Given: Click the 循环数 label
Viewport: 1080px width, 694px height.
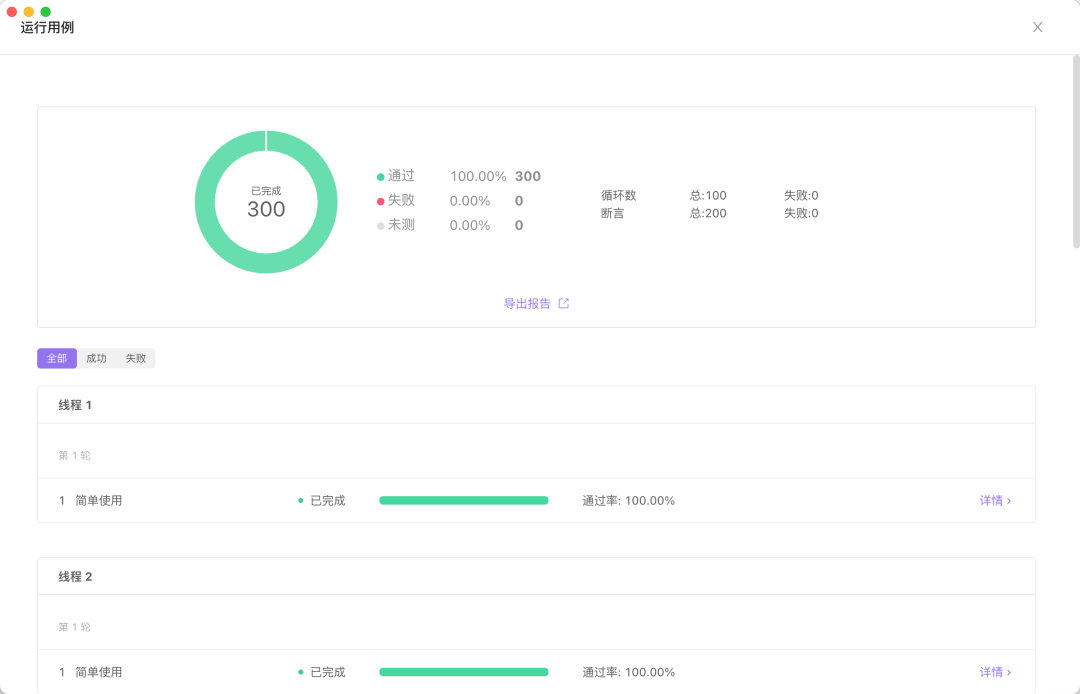Looking at the screenshot, I should [x=619, y=196].
